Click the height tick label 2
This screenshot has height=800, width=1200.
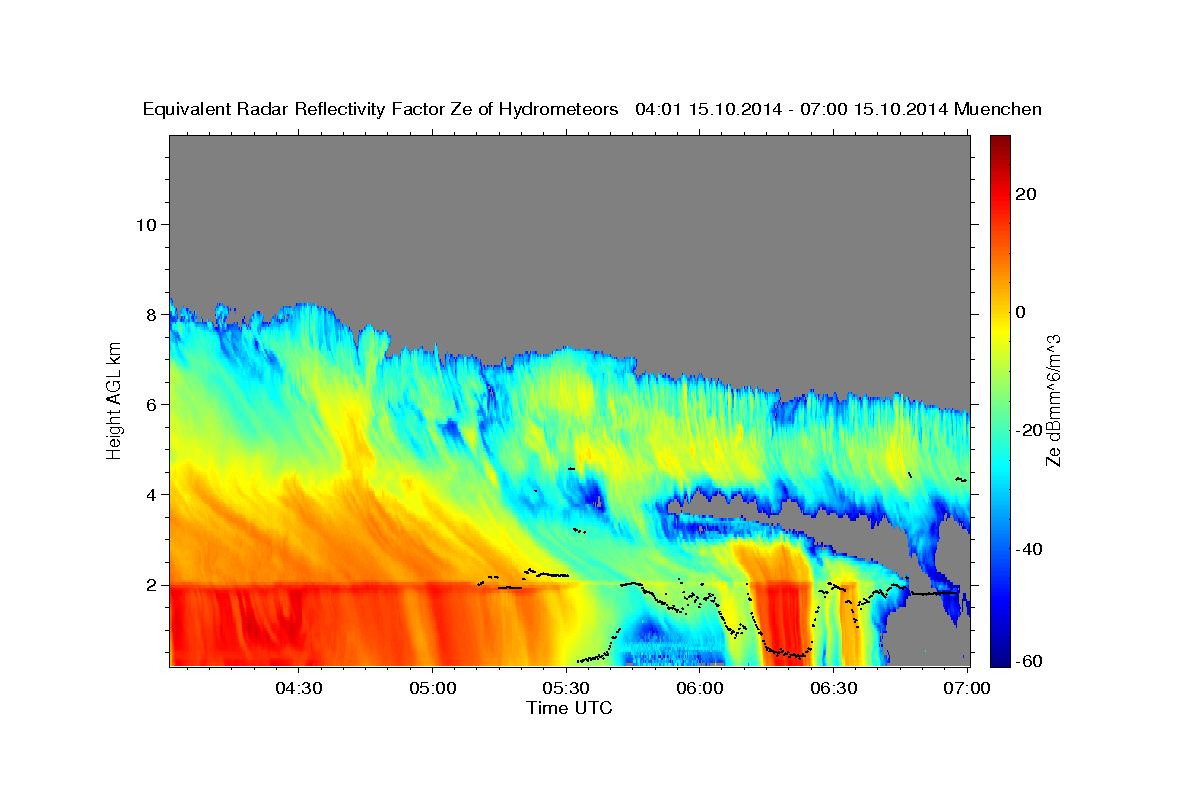point(150,585)
